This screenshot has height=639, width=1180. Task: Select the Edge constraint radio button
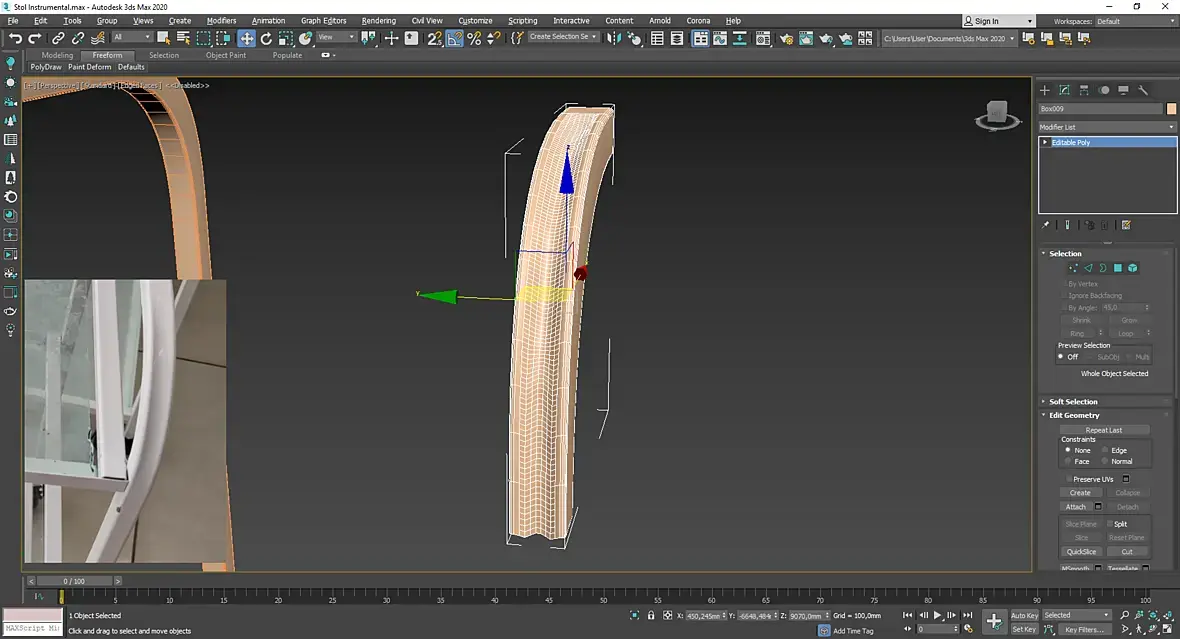point(1105,450)
